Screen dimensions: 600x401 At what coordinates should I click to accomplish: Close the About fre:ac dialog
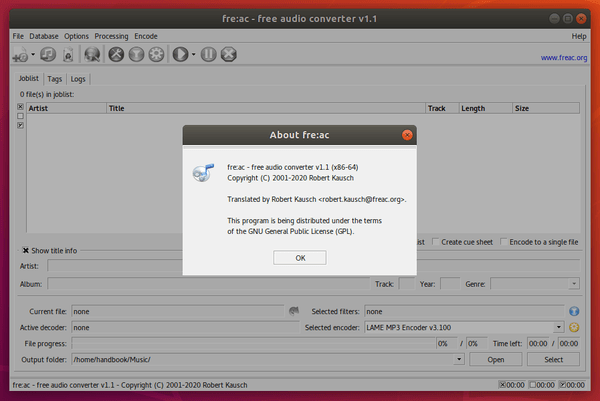pos(407,135)
